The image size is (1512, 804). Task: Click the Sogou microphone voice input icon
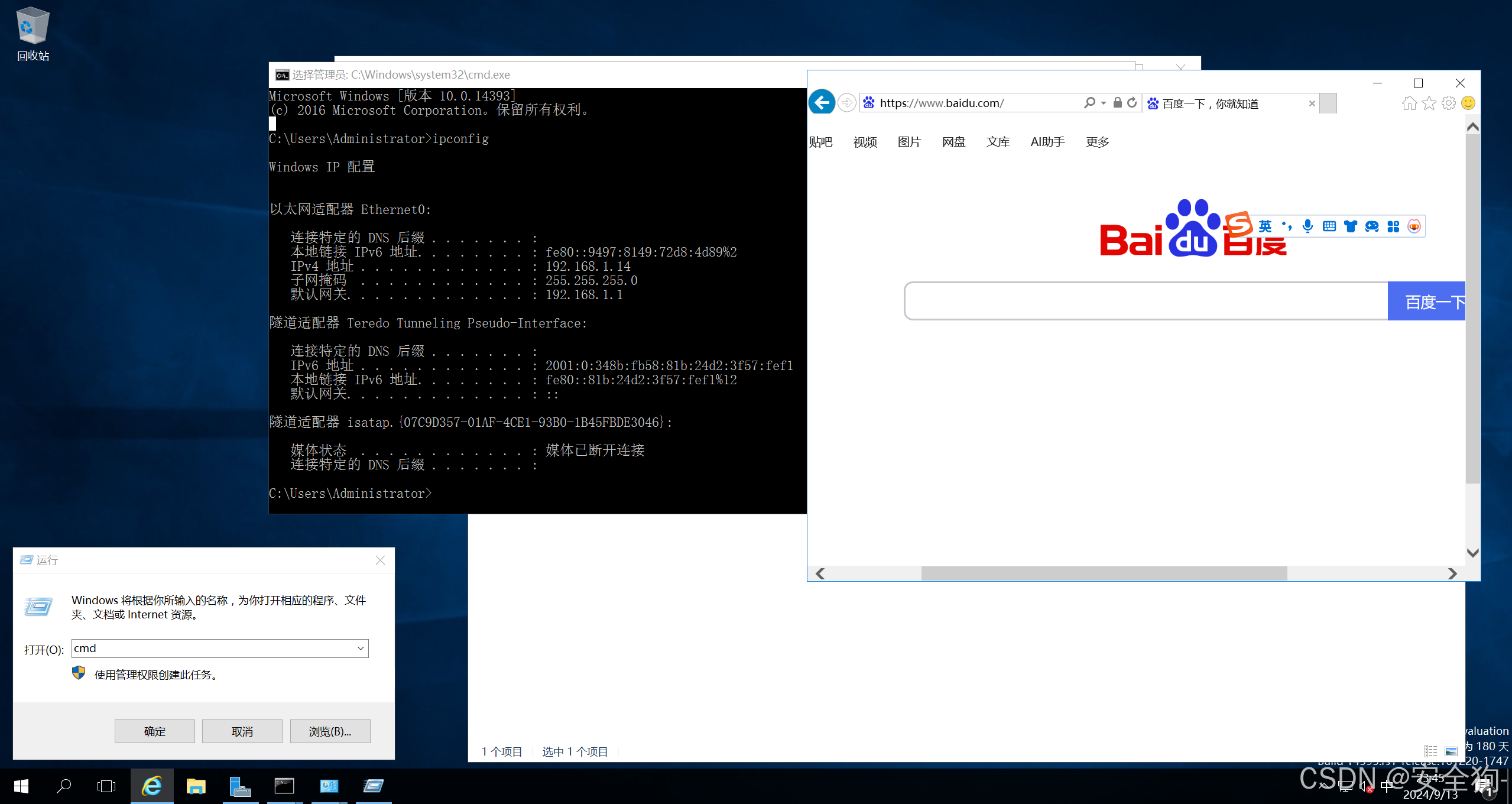[x=1307, y=226]
